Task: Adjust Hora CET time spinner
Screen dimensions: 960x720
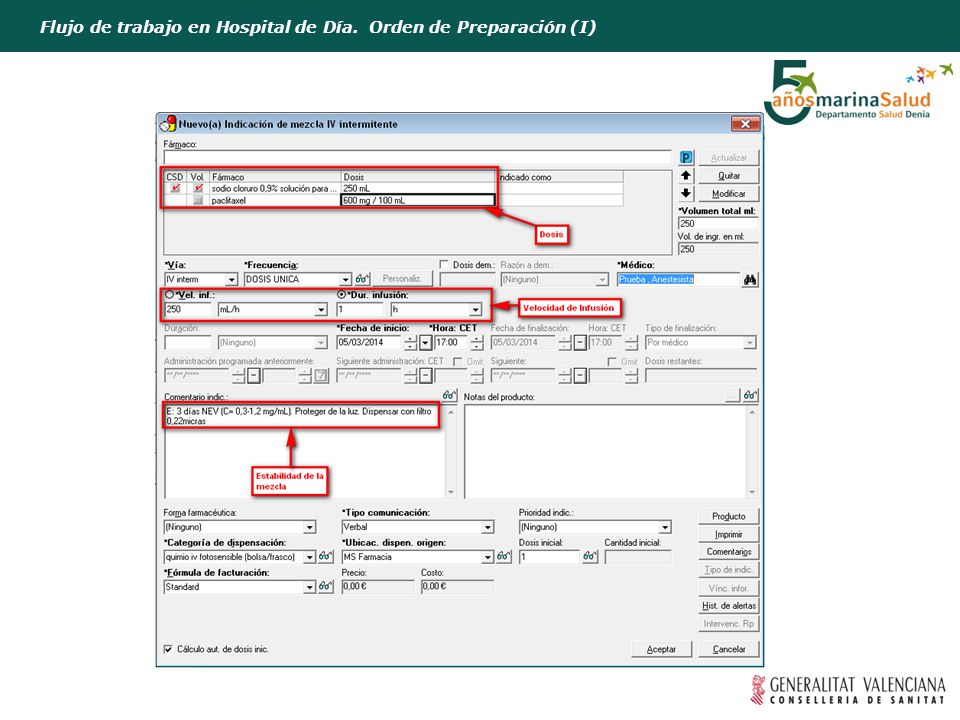Action: coord(476,343)
